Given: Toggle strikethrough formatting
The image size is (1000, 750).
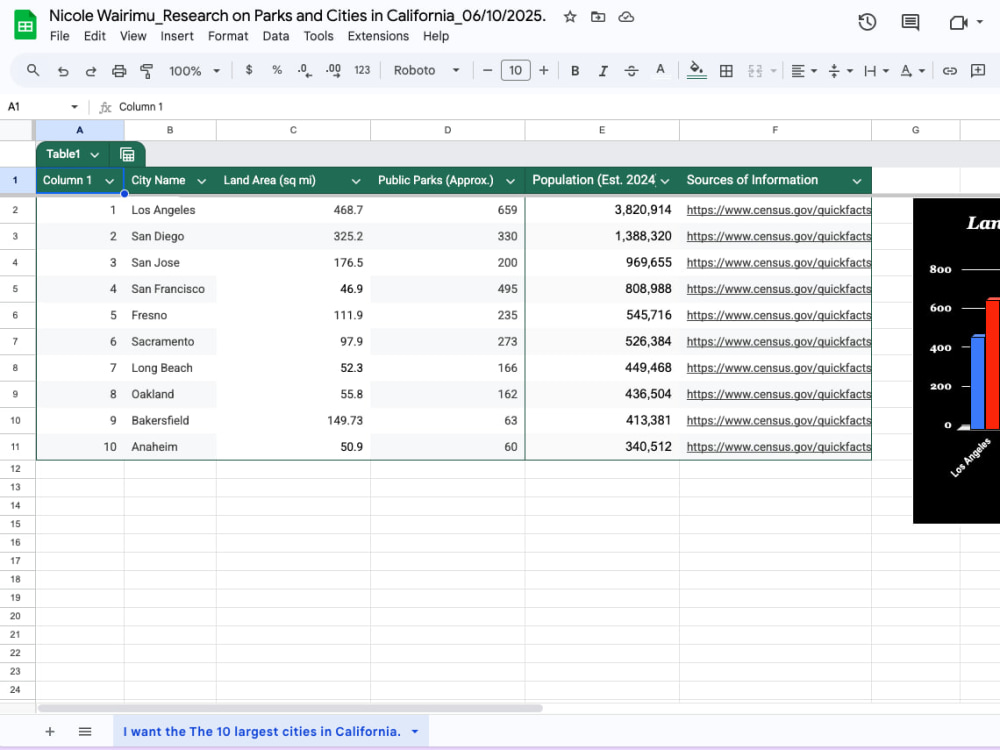Looking at the screenshot, I should point(631,71).
